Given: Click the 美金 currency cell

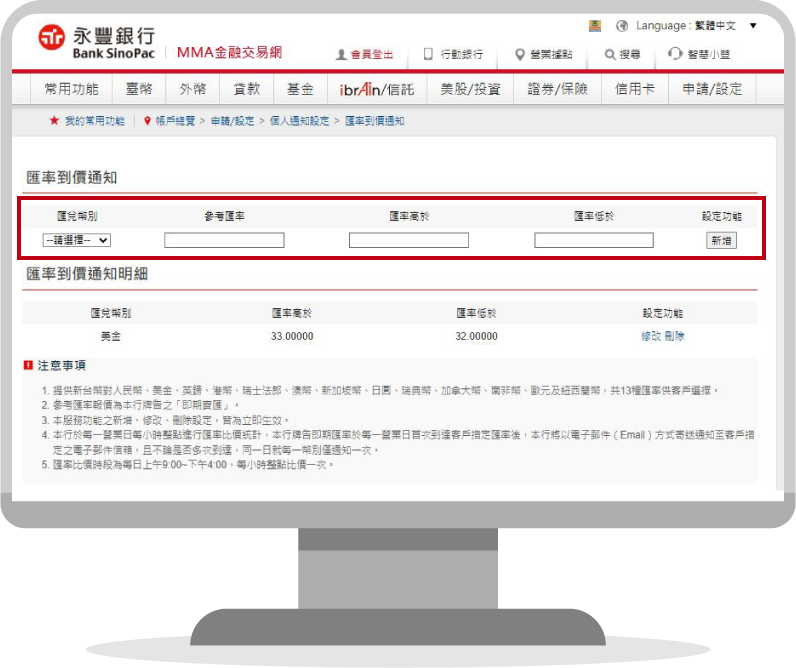Looking at the screenshot, I should pyautogui.click(x=111, y=336).
